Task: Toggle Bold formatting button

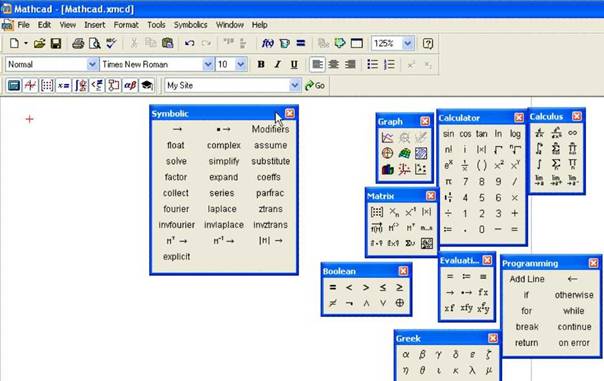Action: pyautogui.click(x=261, y=64)
